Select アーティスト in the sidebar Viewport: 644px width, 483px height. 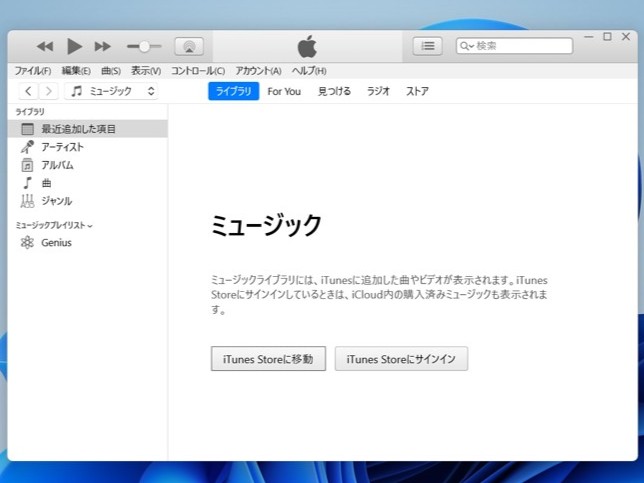coord(87,147)
